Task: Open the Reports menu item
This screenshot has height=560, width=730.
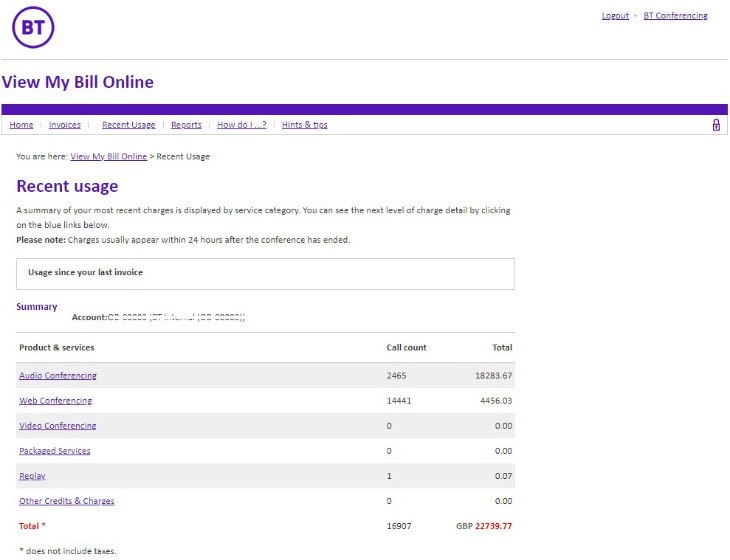Action: click(x=186, y=125)
